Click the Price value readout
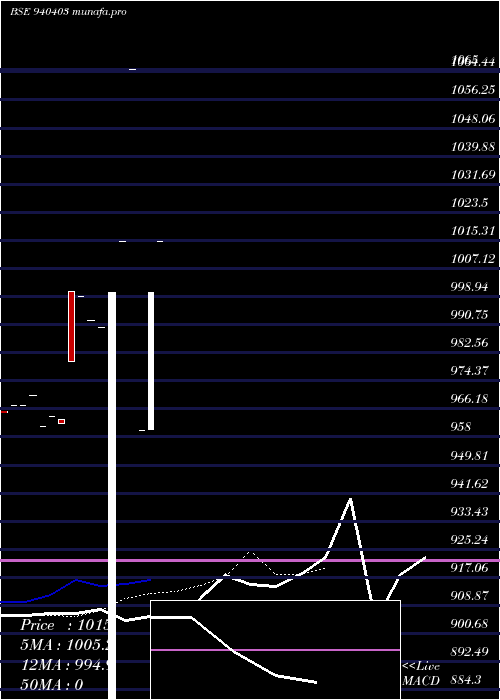The width and height of the screenshot is (500, 700). [x=64, y=625]
